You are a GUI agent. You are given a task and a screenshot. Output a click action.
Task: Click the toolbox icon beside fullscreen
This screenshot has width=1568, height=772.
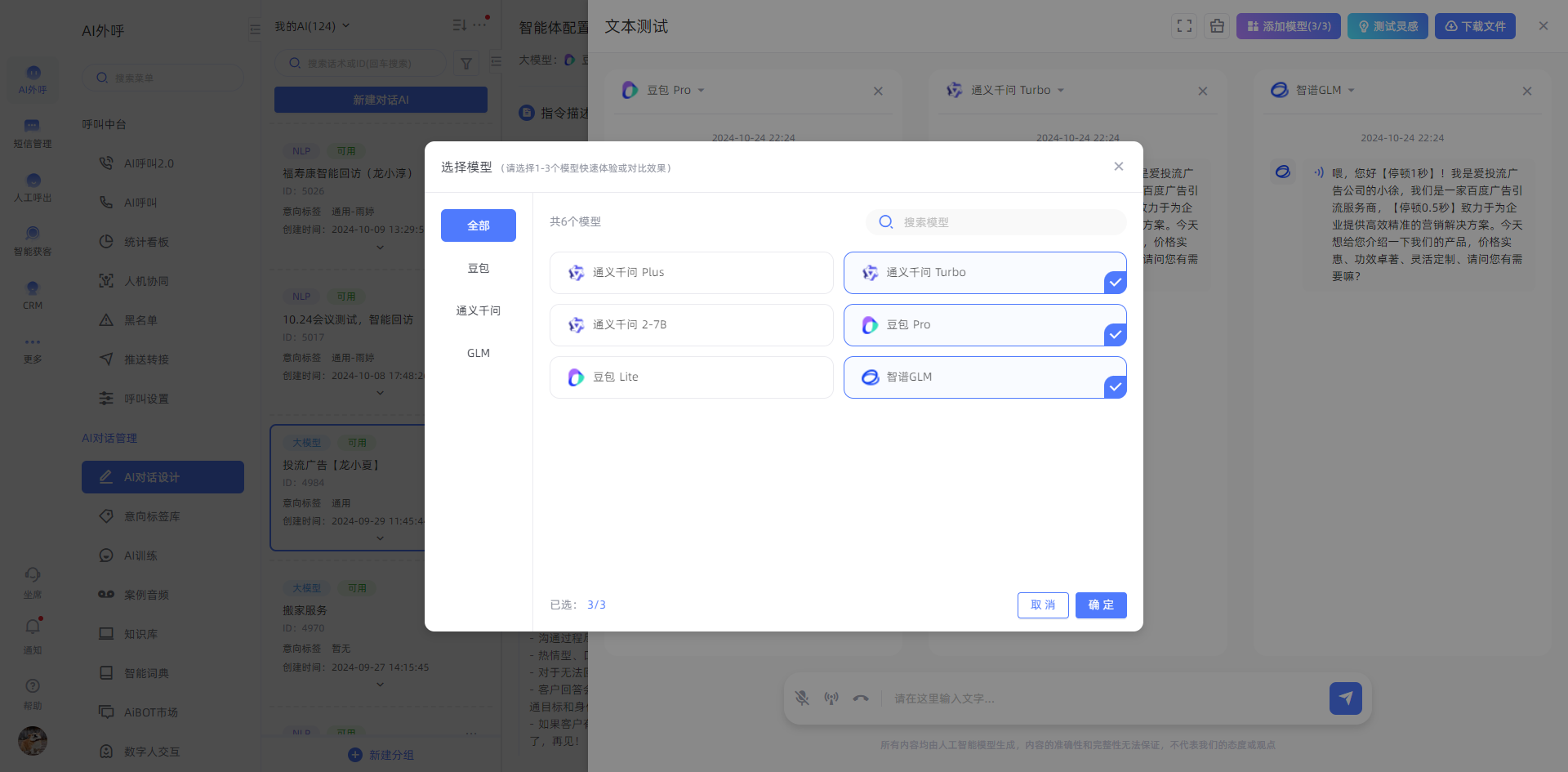coord(1217,26)
